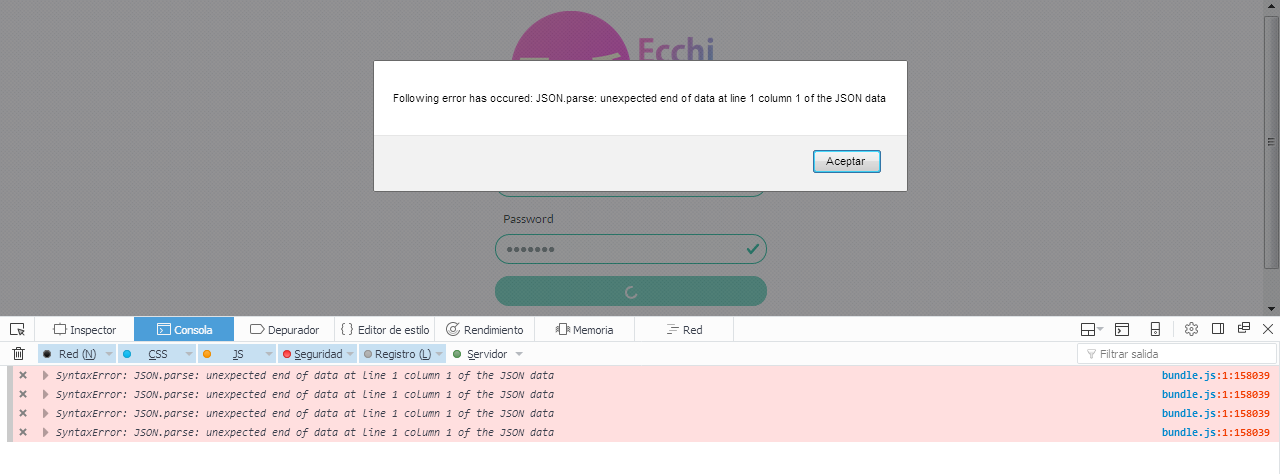Clear console output with trash icon

[18, 353]
